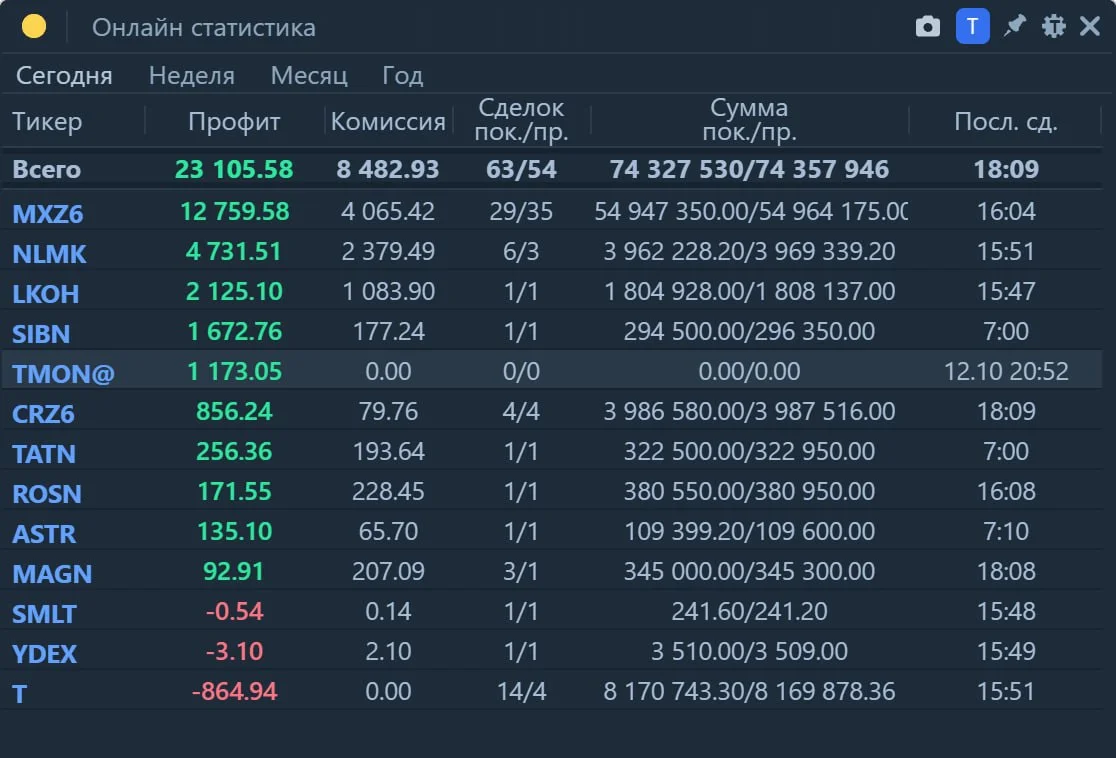Select the LKOH ticker
The image size is (1116, 758).
pos(46,294)
